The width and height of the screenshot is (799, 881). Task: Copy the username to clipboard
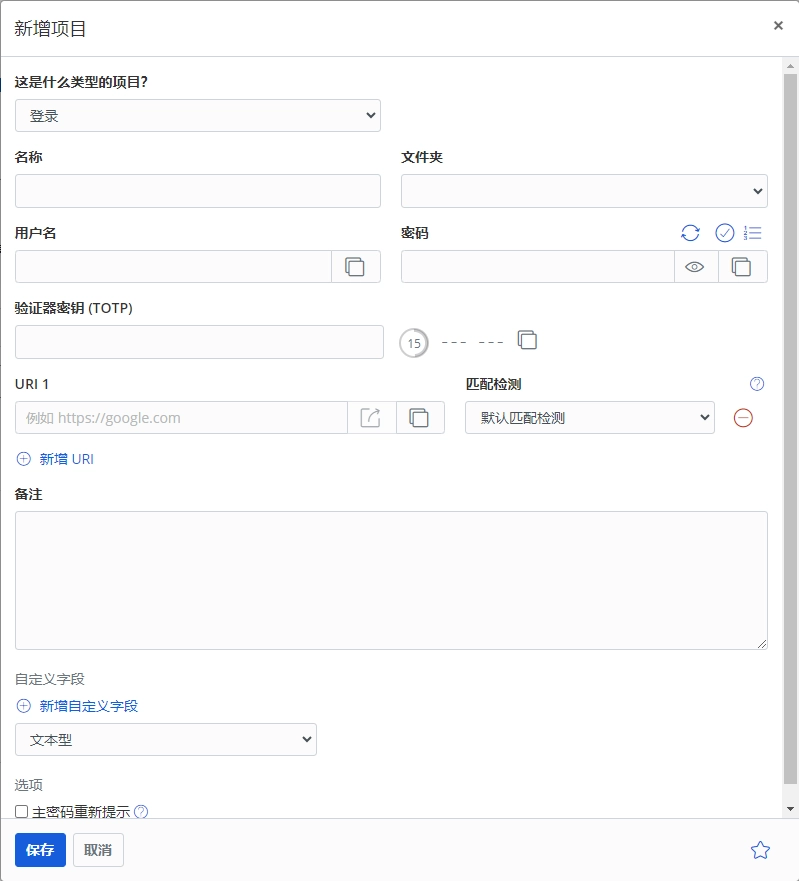click(355, 267)
